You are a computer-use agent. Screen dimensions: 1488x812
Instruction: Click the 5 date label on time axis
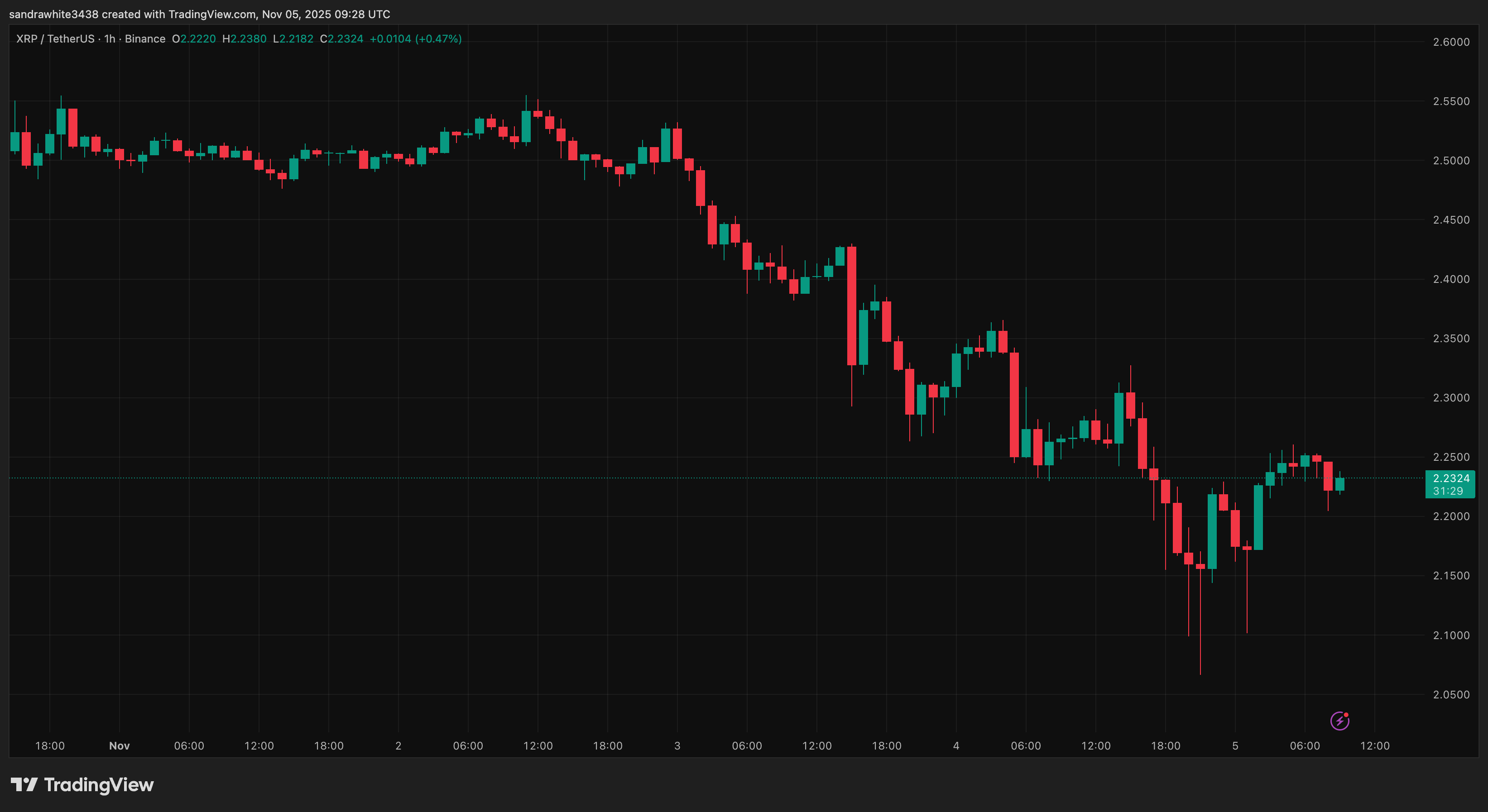coord(1236,745)
